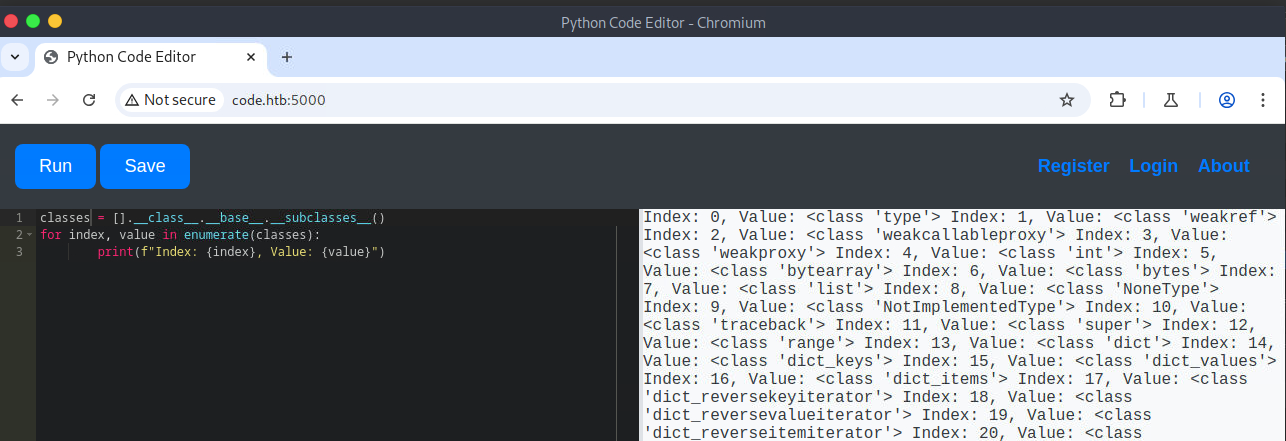Click the window's green maximize button
This screenshot has width=1286, height=441.
point(34,21)
